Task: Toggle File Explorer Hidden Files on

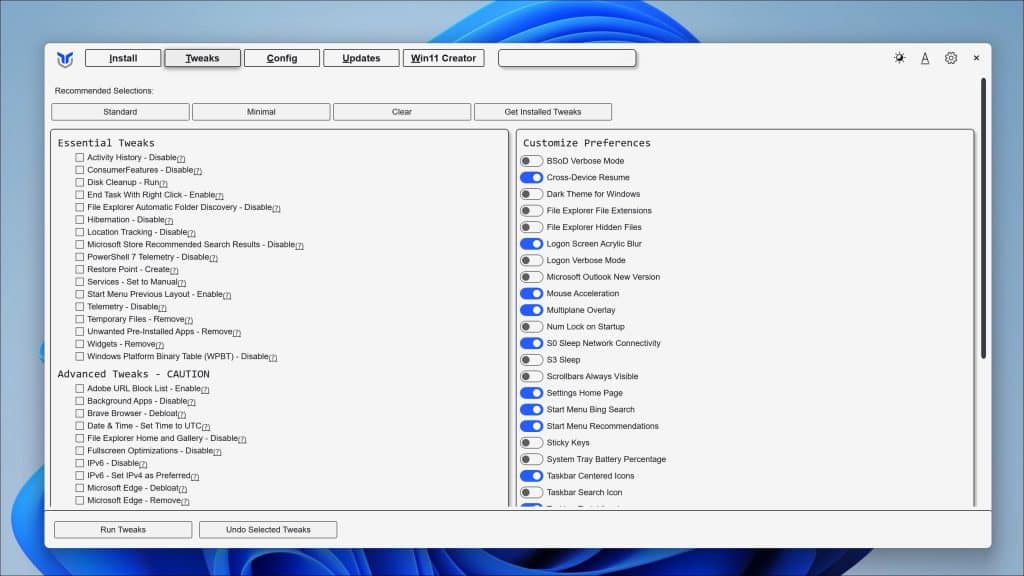Action: tap(532, 227)
